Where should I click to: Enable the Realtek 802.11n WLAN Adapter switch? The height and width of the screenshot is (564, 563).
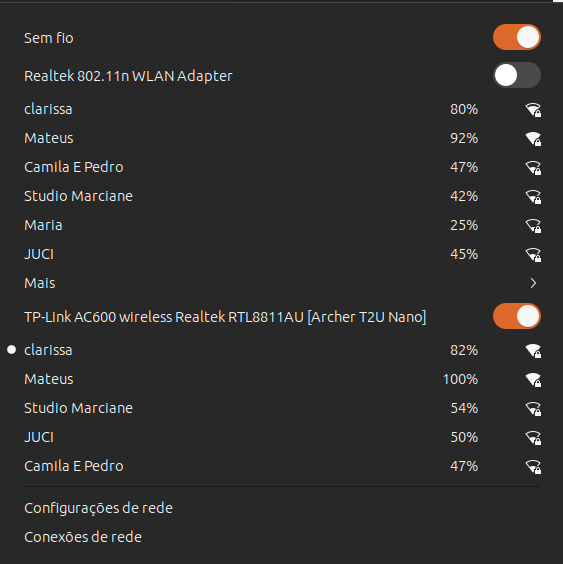(517, 75)
